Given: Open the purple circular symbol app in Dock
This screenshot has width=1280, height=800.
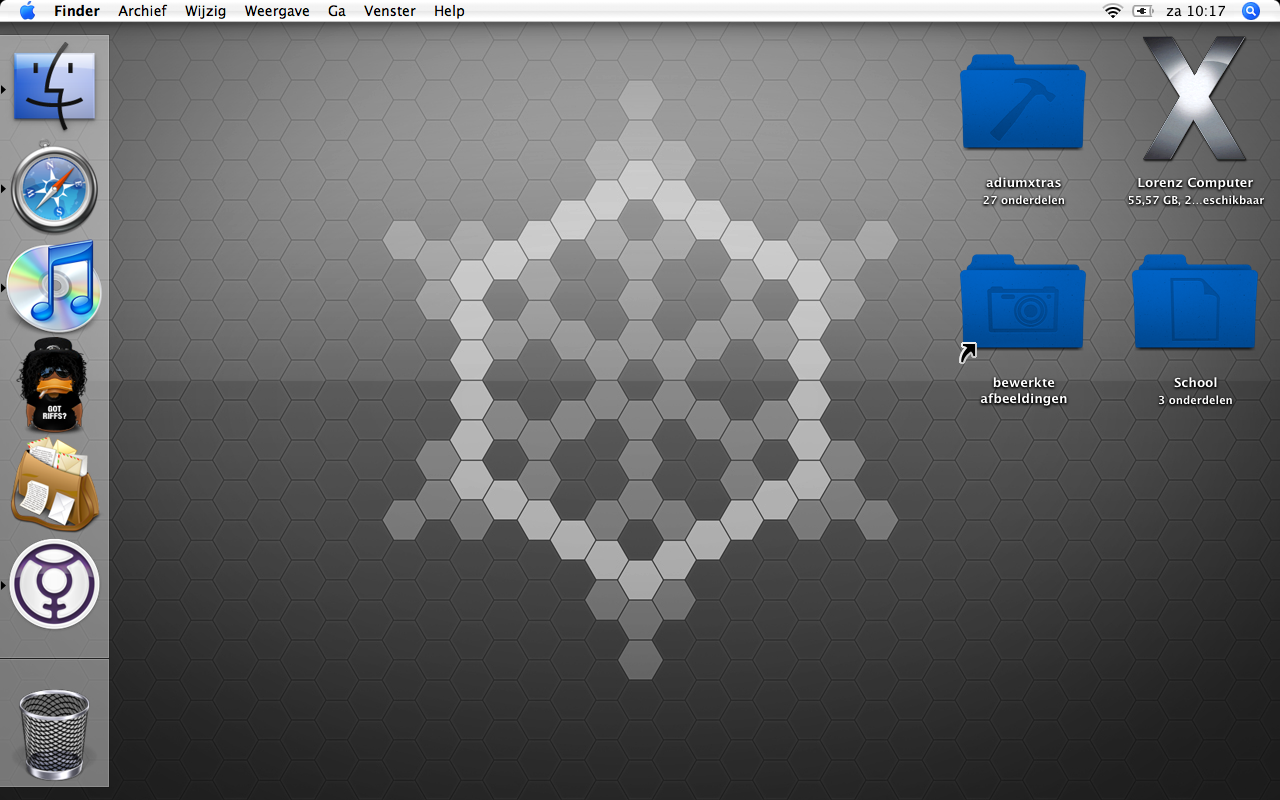Looking at the screenshot, I should (x=54, y=584).
